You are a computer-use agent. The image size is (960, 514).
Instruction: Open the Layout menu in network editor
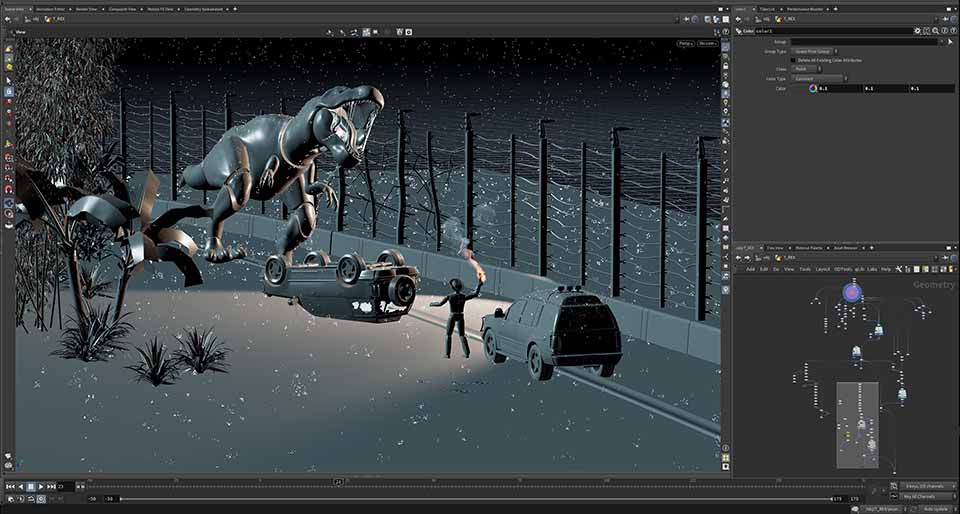click(x=822, y=269)
